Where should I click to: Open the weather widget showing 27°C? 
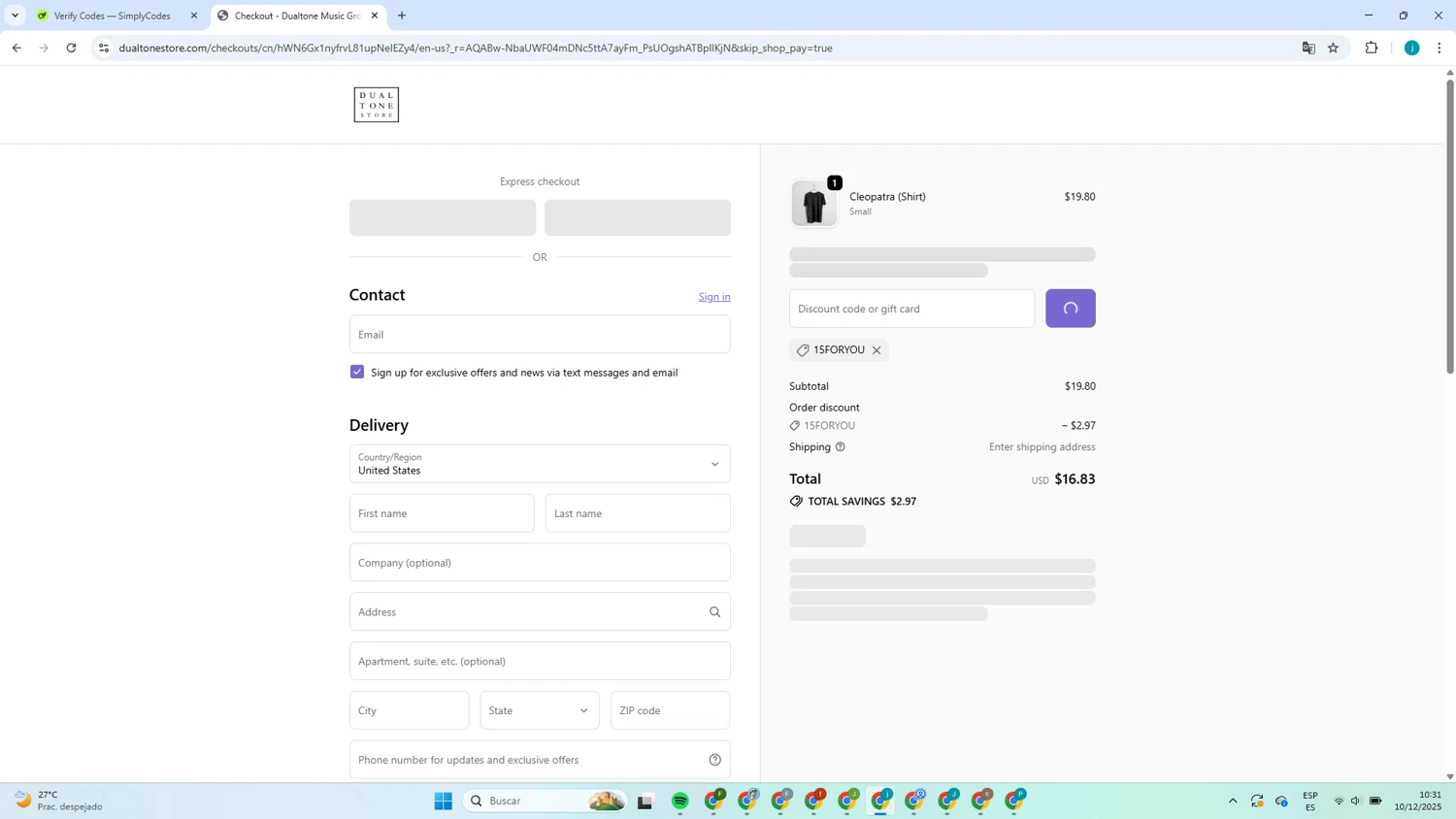[x=58, y=801]
